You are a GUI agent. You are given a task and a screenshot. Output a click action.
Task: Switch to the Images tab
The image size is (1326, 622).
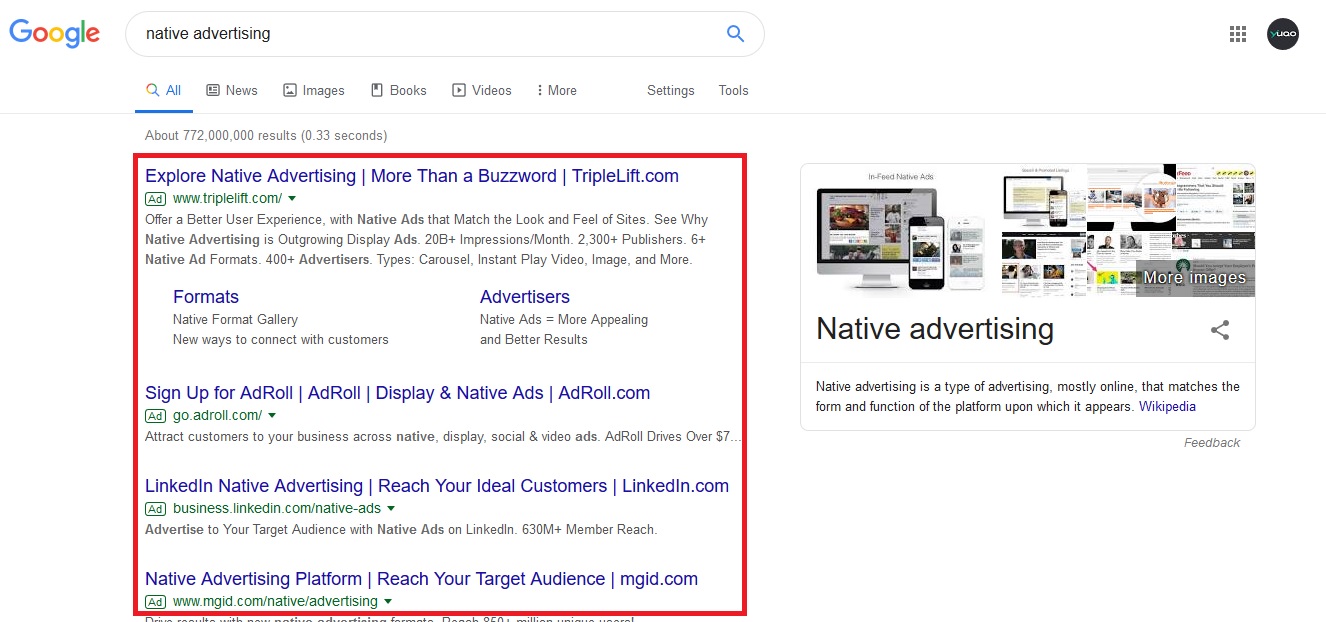pyautogui.click(x=314, y=90)
